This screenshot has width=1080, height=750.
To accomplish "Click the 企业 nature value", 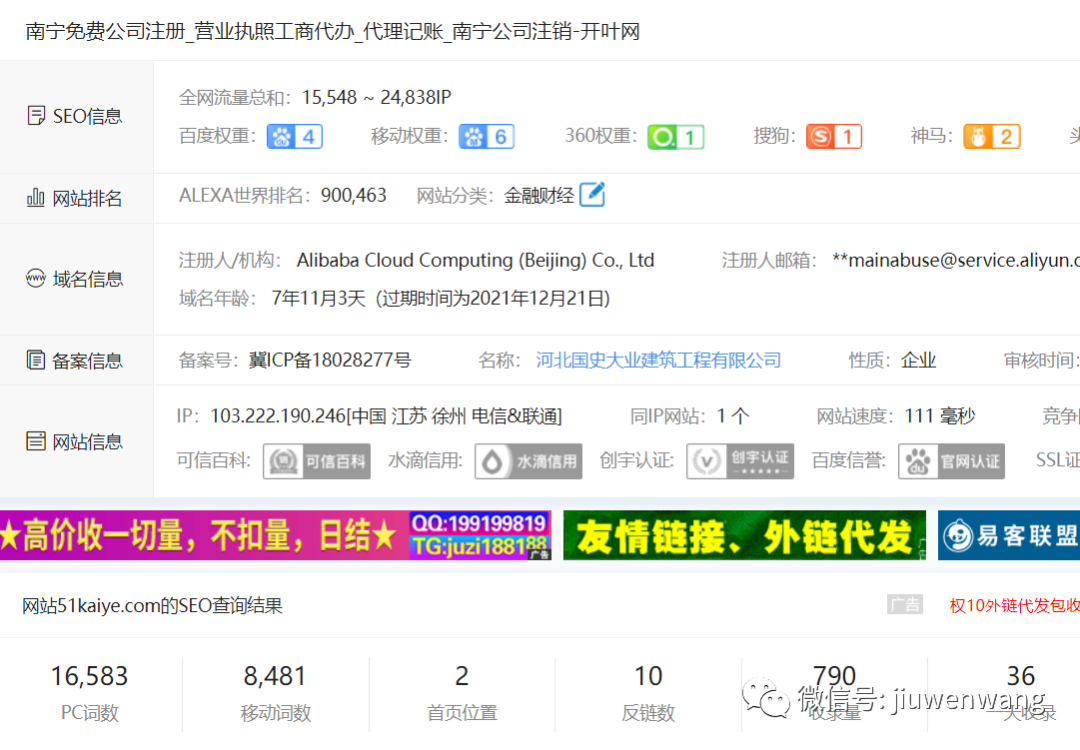I will click(918, 360).
